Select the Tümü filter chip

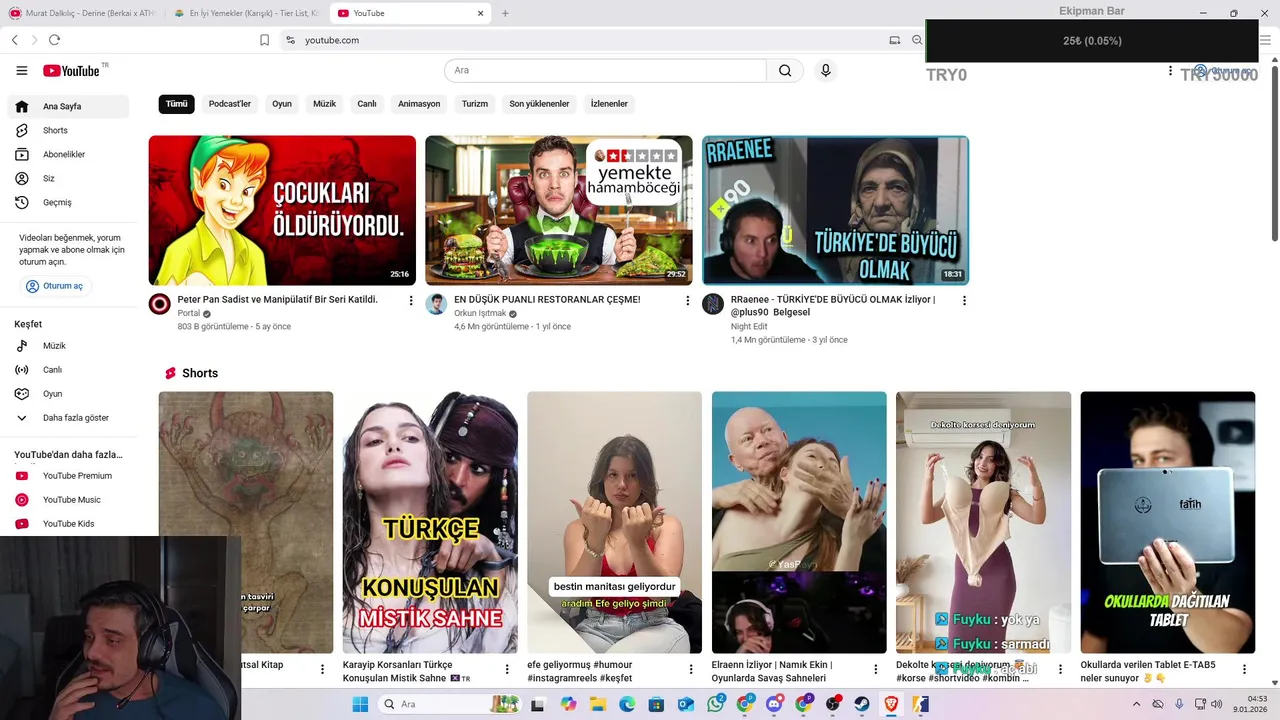point(176,104)
